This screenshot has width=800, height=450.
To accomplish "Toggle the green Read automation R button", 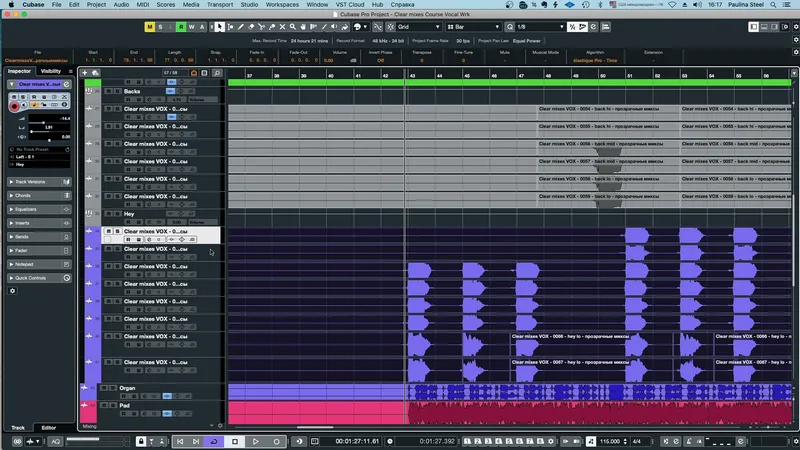I will 181,27.
